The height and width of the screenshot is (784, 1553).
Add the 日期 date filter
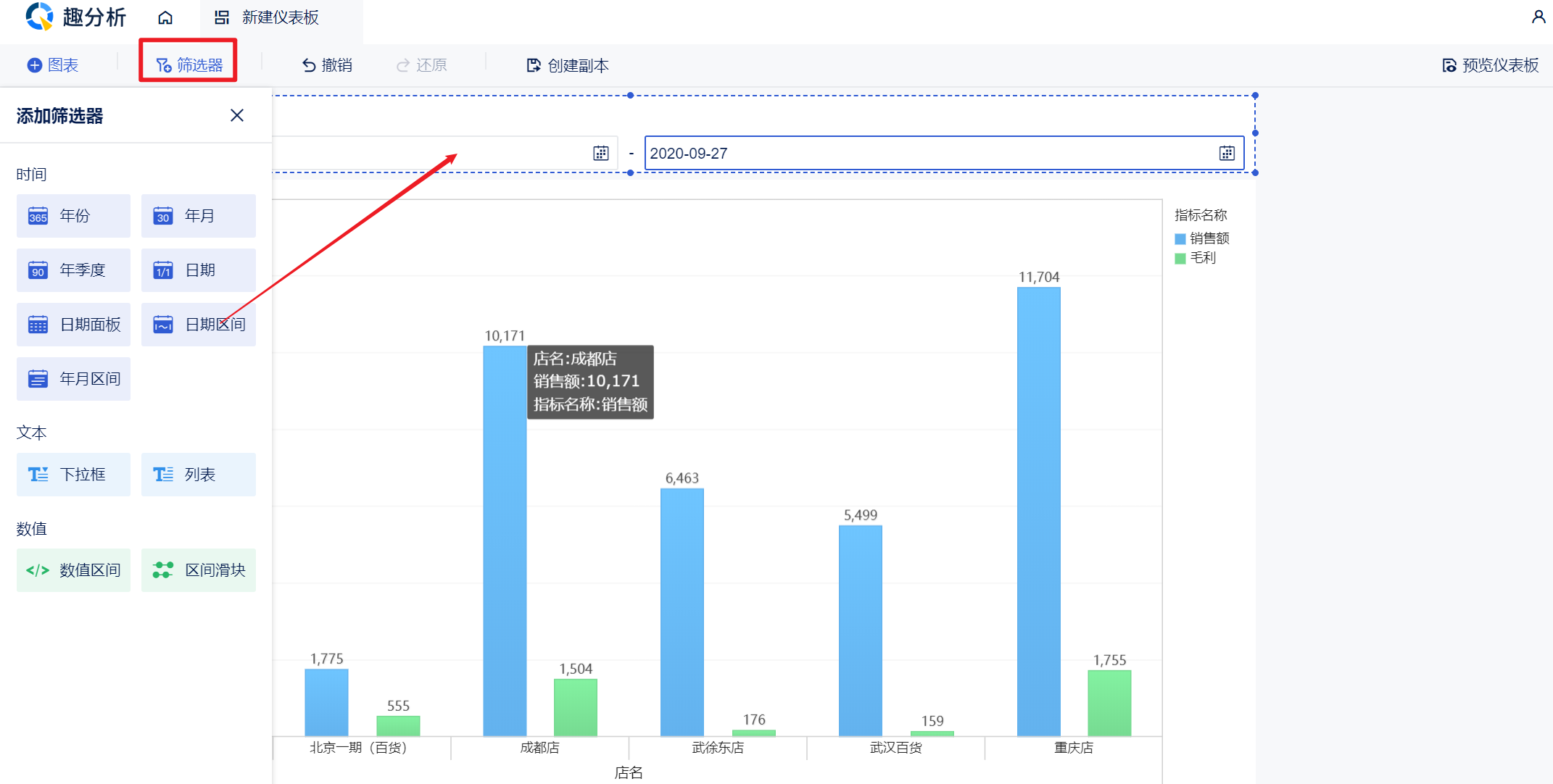coord(198,270)
